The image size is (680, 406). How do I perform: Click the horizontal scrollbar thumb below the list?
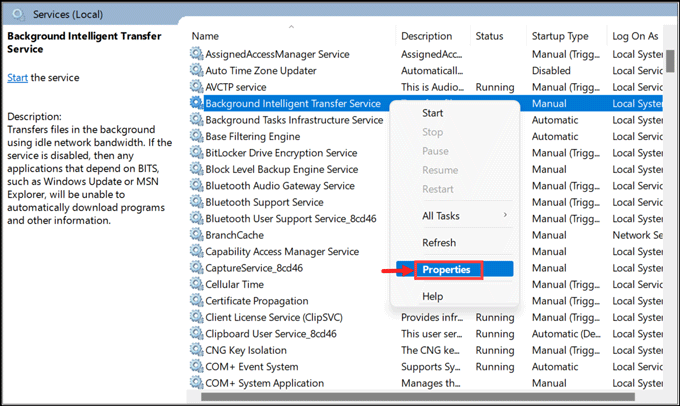pos(418,397)
